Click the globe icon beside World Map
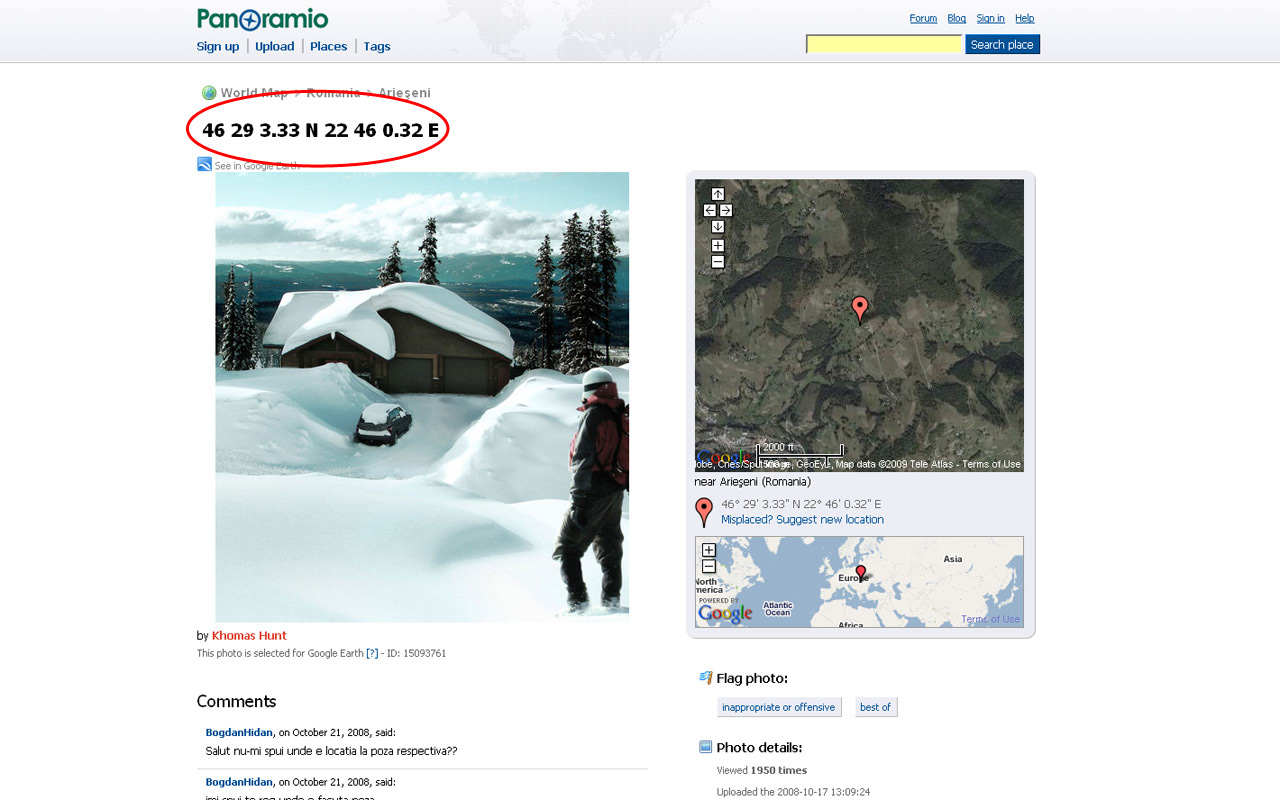 209,93
